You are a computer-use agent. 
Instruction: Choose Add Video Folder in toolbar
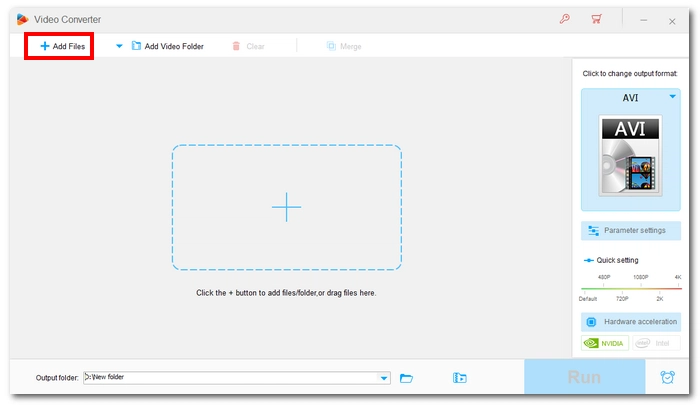tap(167, 46)
